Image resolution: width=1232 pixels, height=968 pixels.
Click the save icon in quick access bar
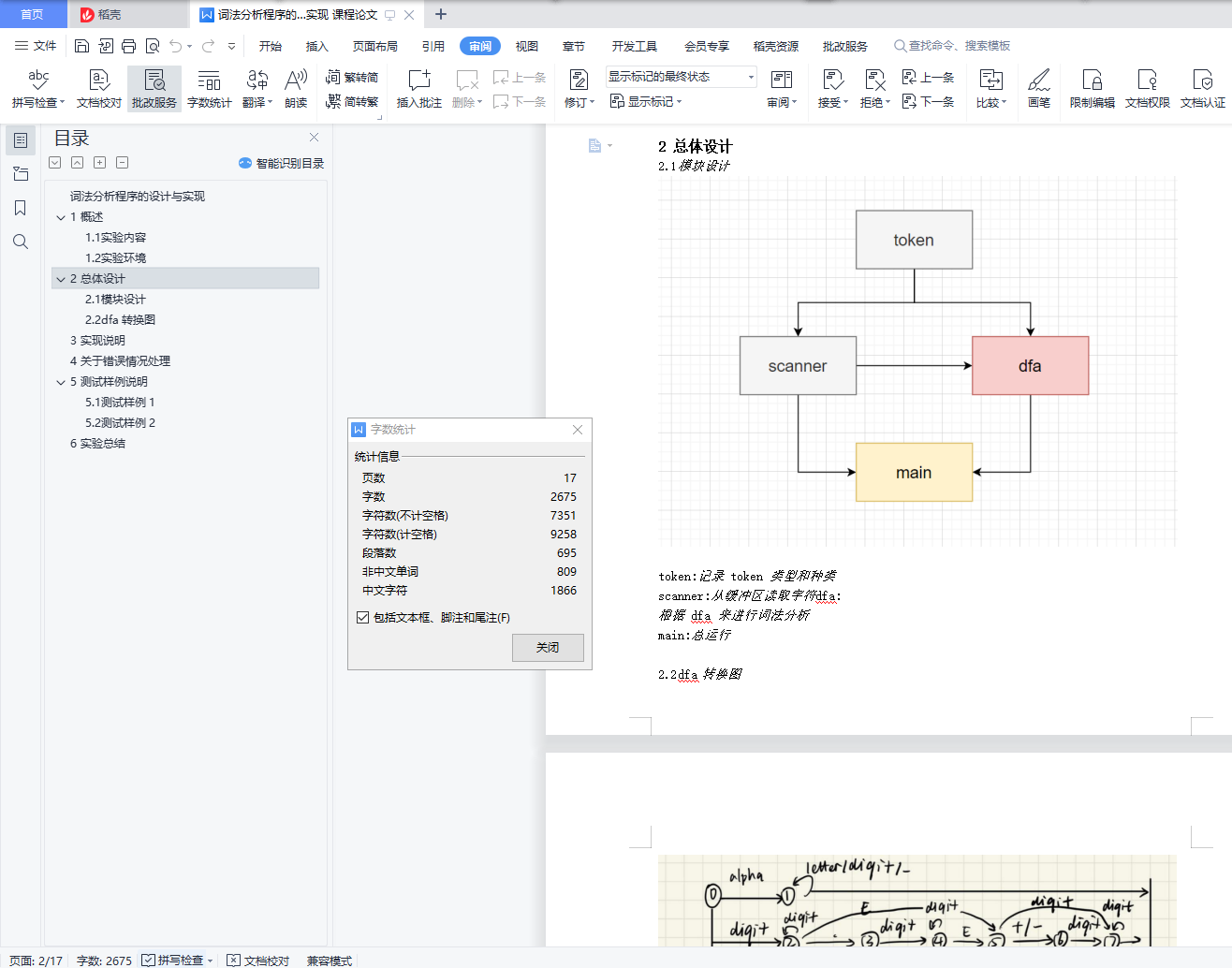click(81, 46)
